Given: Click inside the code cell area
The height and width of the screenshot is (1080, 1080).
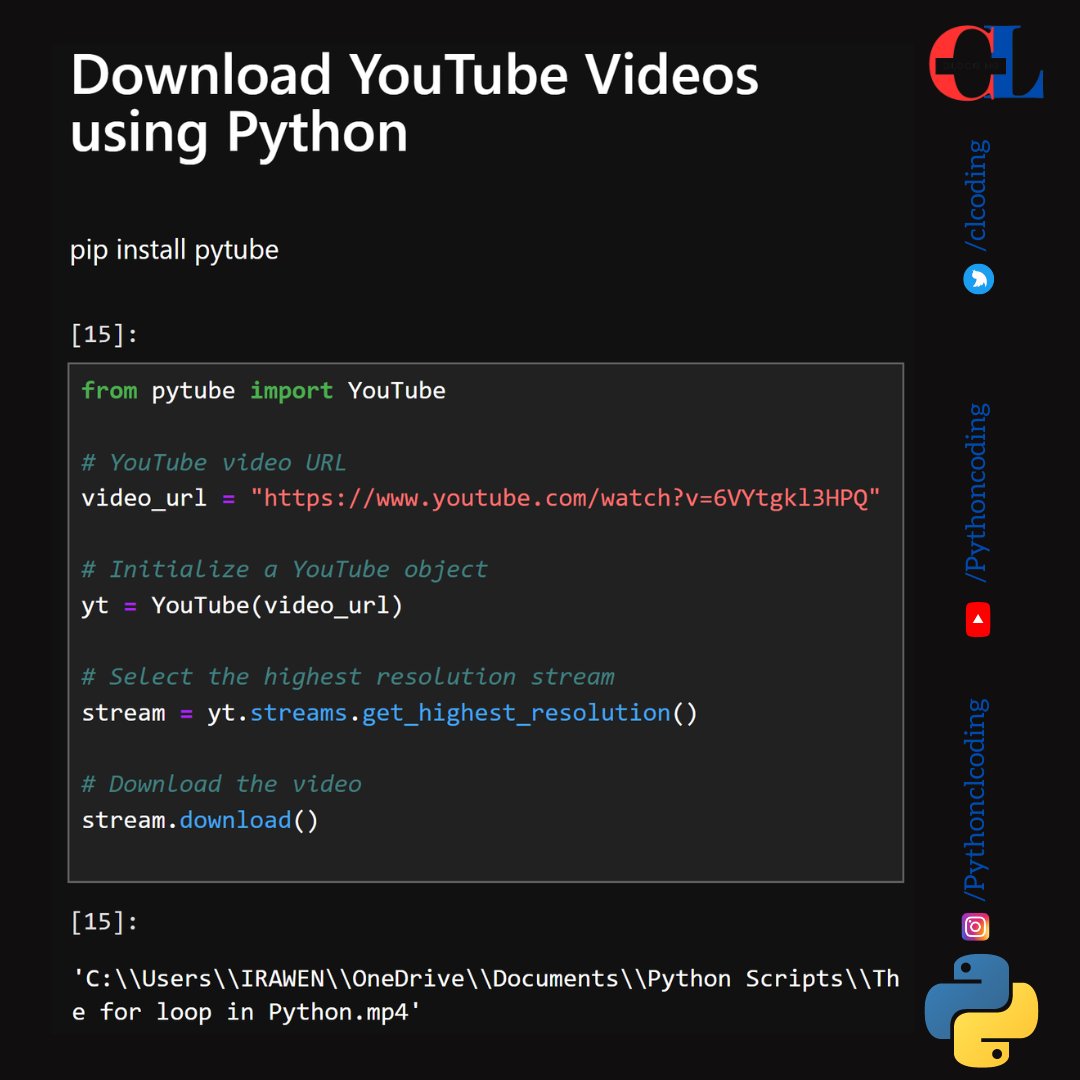Looking at the screenshot, I should pos(485,620).
